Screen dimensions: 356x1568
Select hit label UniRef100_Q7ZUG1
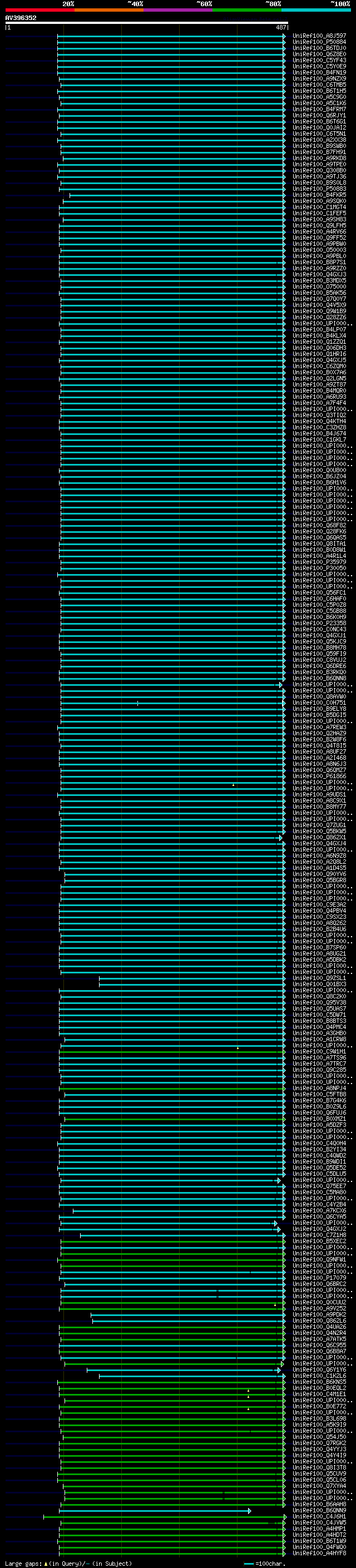tap(319, 825)
